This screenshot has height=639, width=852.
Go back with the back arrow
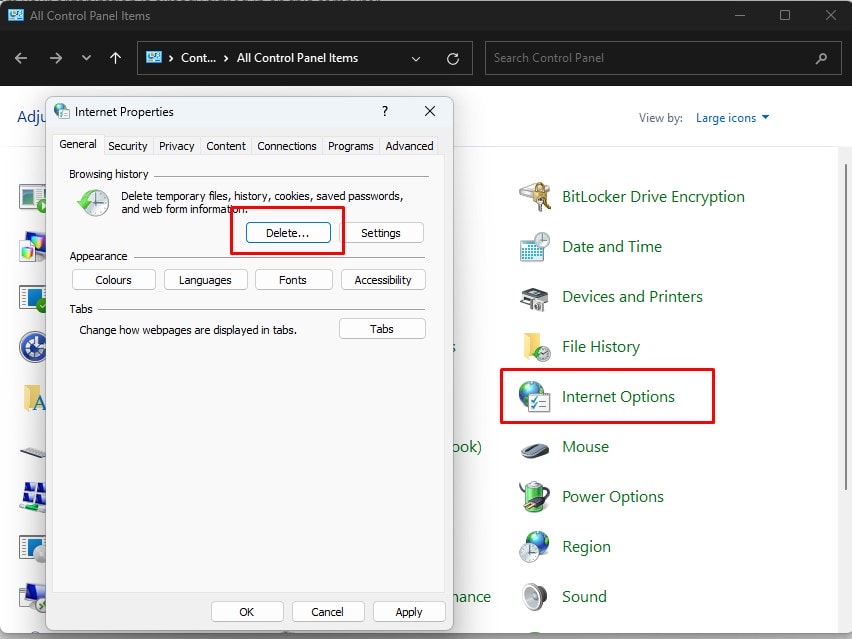click(21, 58)
